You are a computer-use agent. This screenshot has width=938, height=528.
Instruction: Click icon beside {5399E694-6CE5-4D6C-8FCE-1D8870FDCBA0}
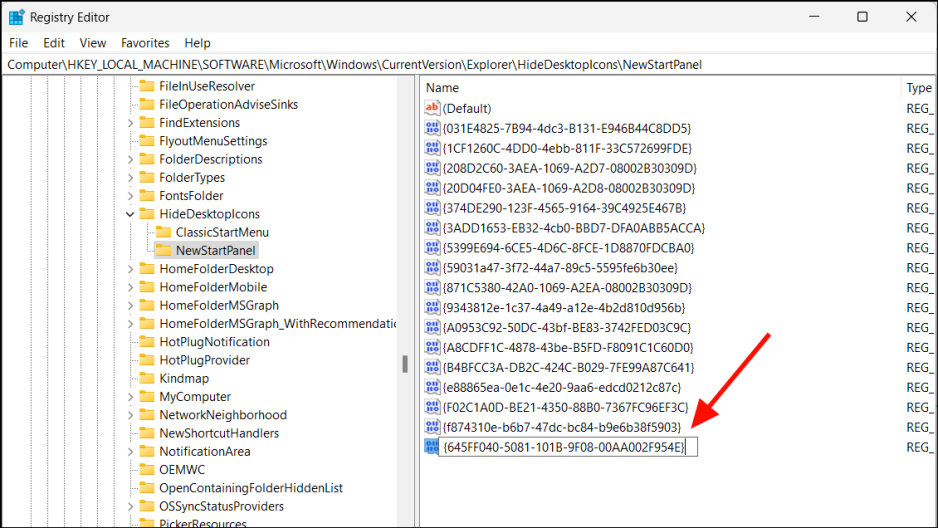[432, 248]
